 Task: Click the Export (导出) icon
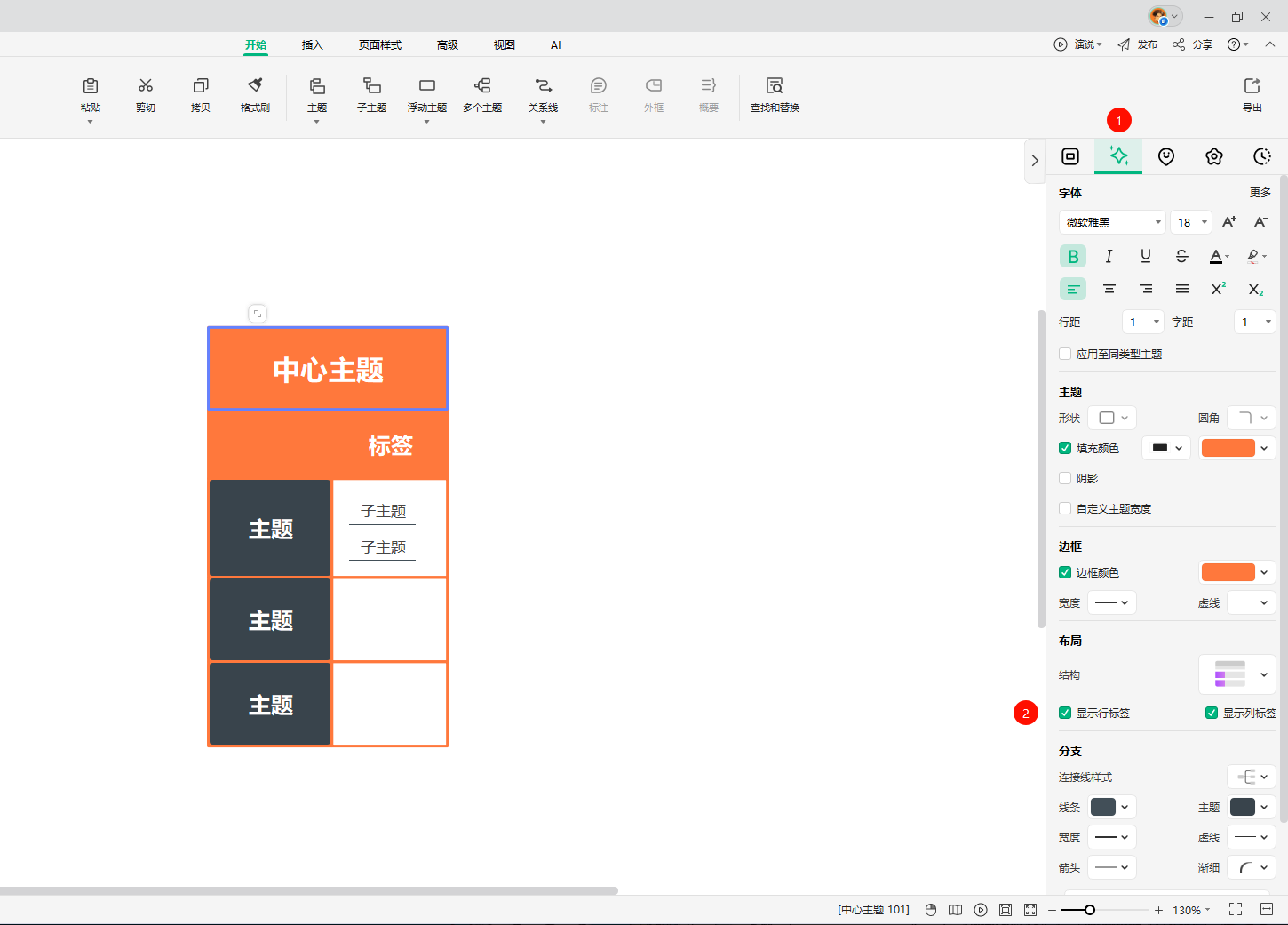(1252, 86)
